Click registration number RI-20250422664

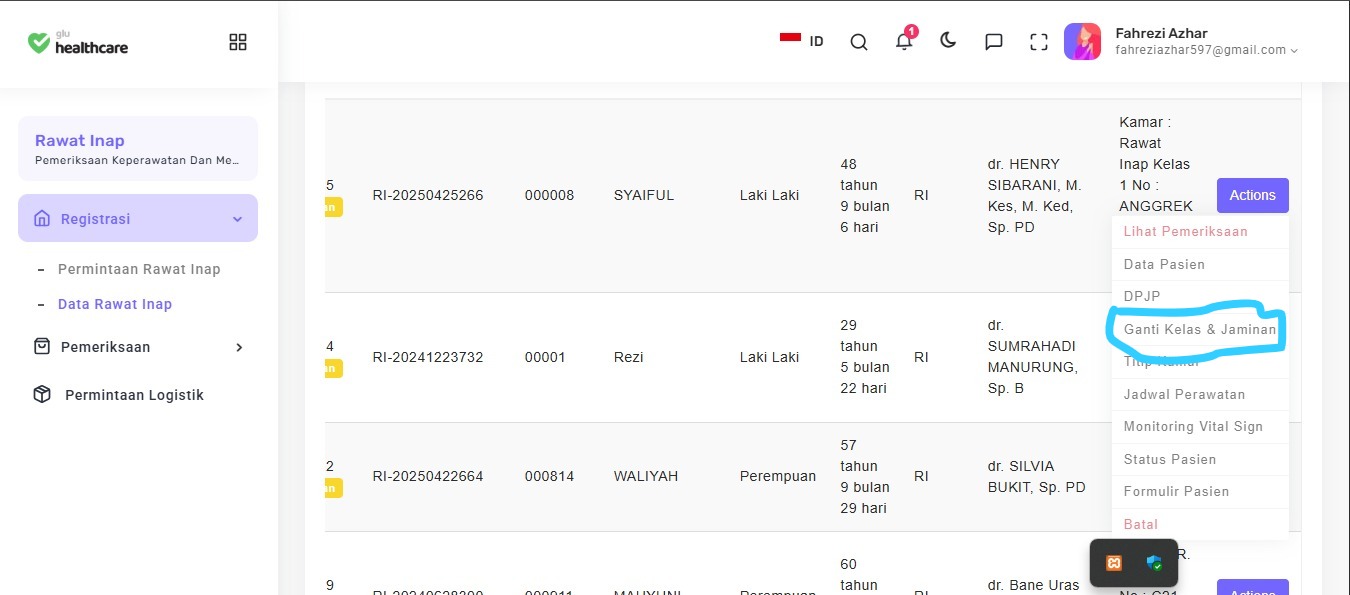pos(428,476)
